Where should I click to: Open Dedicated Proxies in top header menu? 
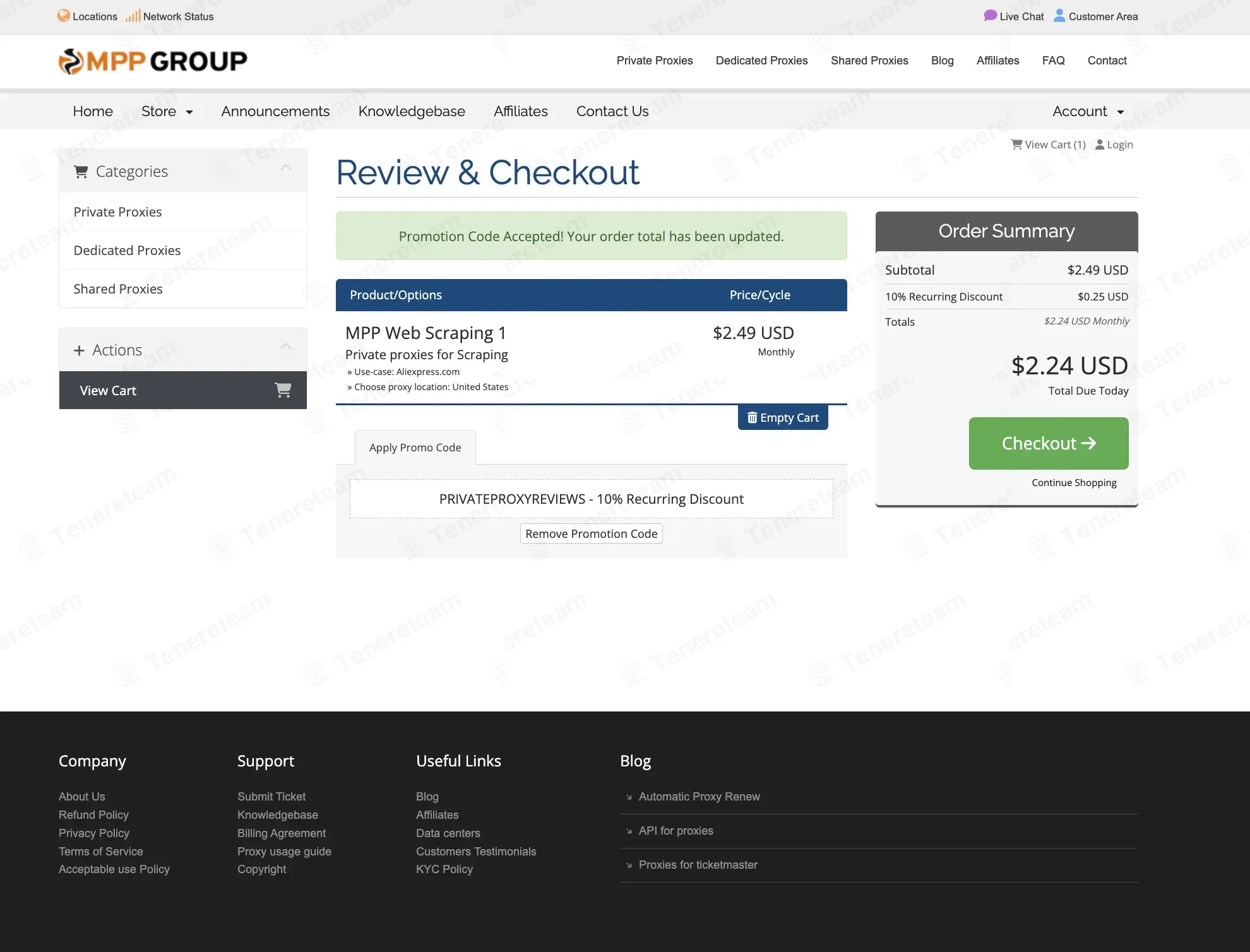(762, 61)
